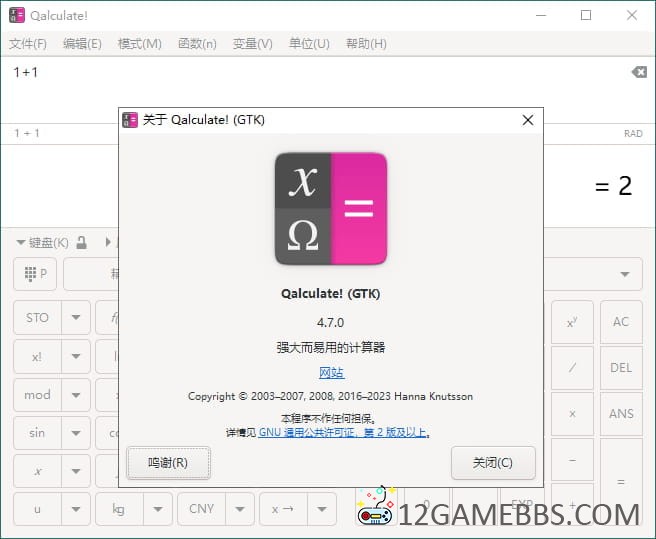Open the mod dropdown arrow

click(76, 395)
